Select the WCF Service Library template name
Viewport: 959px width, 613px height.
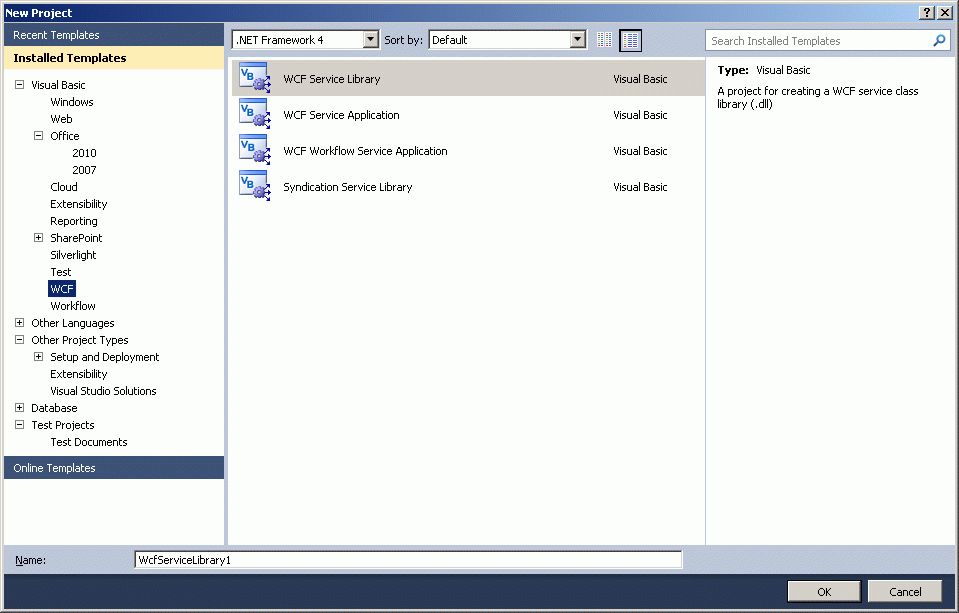(x=331, y=79)
